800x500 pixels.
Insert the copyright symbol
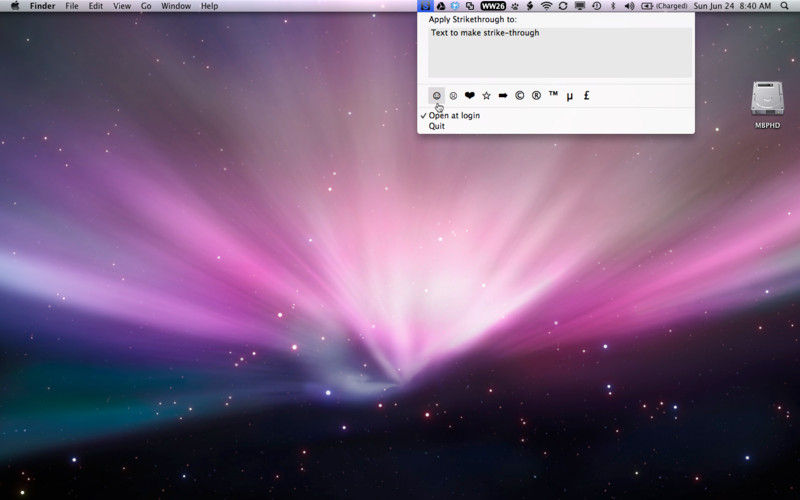(x=519, y=95)
